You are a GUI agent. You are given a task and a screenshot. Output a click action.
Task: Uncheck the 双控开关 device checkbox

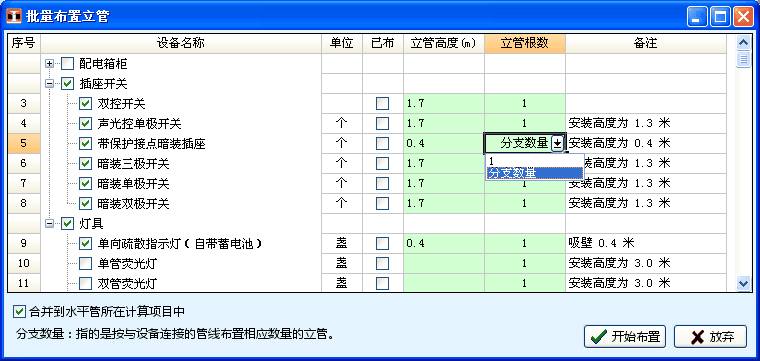[x=86, y=104]
